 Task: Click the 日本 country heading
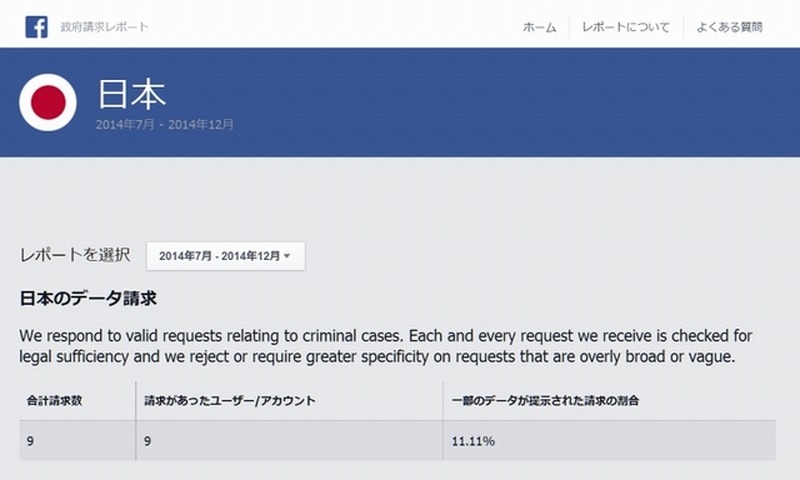coord(131,94)
